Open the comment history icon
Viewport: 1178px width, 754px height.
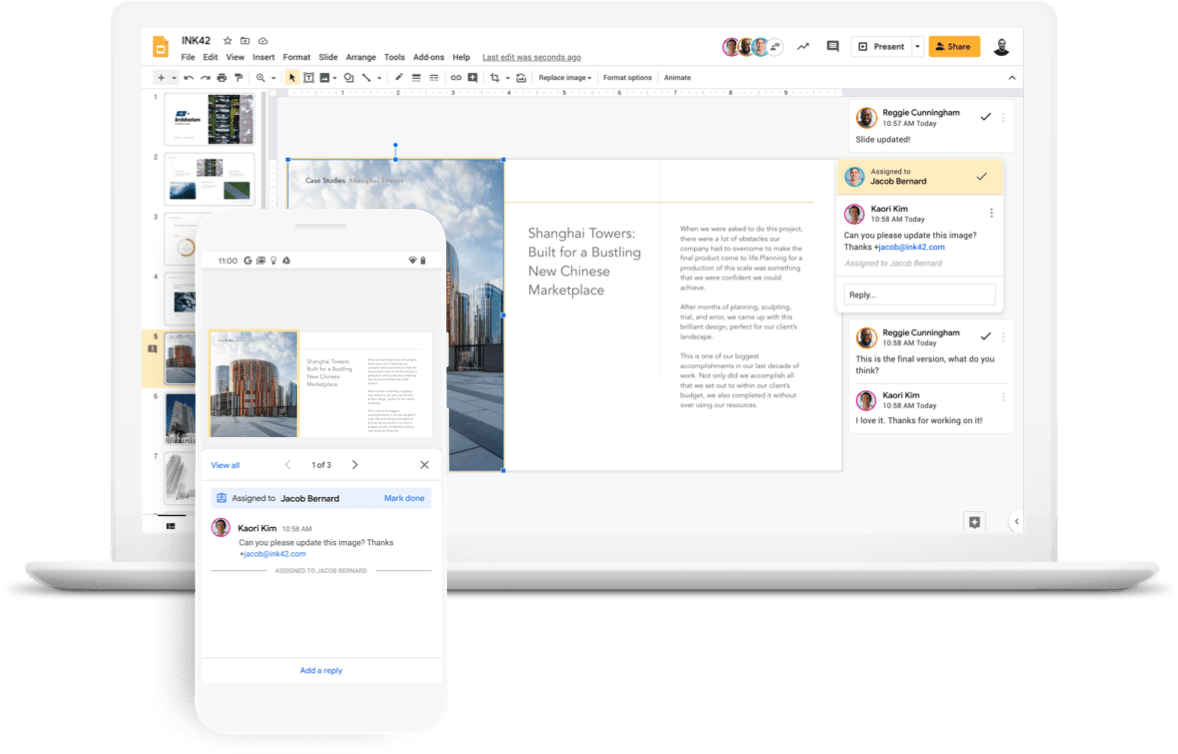click(x=832, y=47)
